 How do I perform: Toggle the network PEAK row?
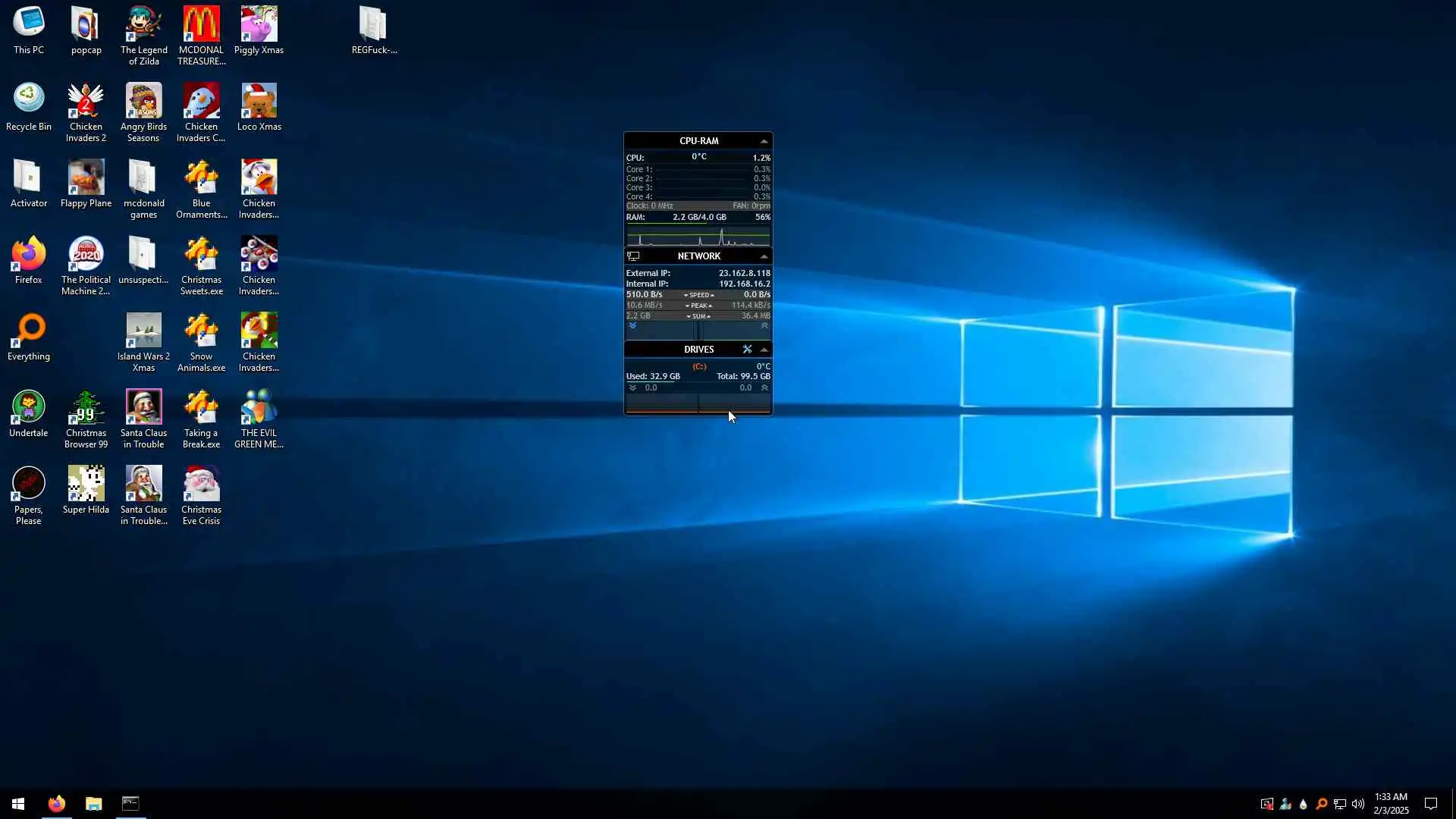tap(698, 306)
